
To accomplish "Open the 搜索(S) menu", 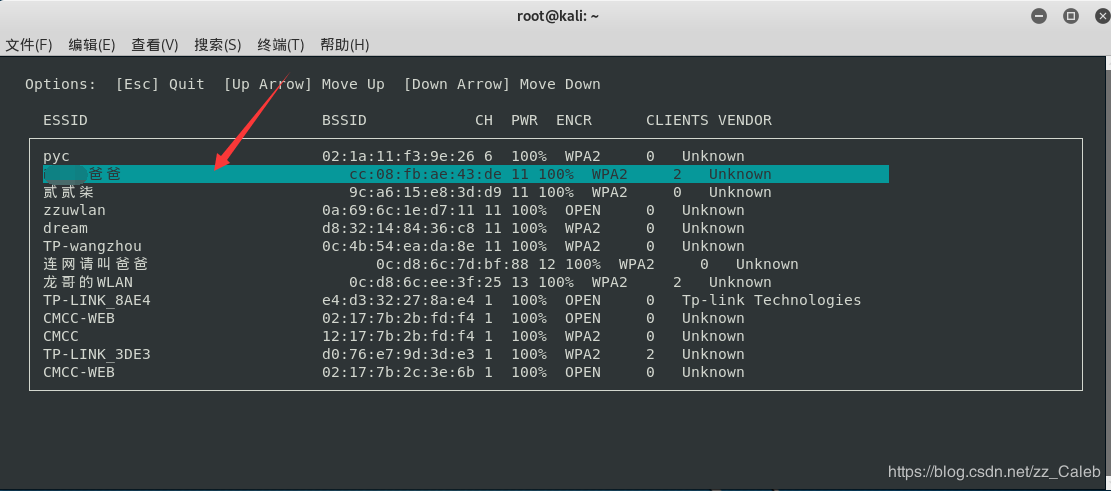I will [x=218, y=45].
